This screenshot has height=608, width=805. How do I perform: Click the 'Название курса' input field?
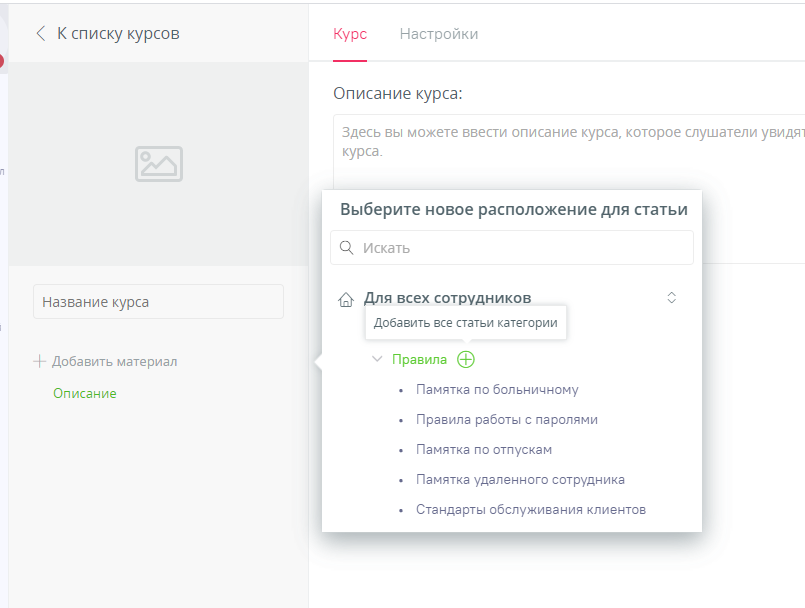pos(158,301)
